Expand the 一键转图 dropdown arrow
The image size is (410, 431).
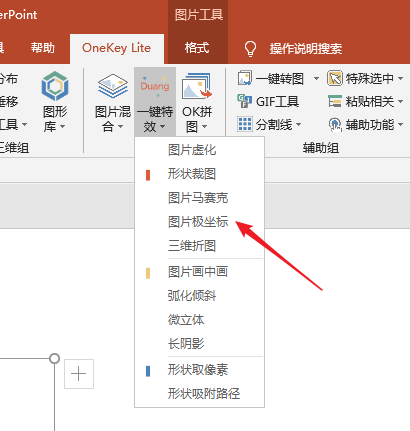click(316, 79)
